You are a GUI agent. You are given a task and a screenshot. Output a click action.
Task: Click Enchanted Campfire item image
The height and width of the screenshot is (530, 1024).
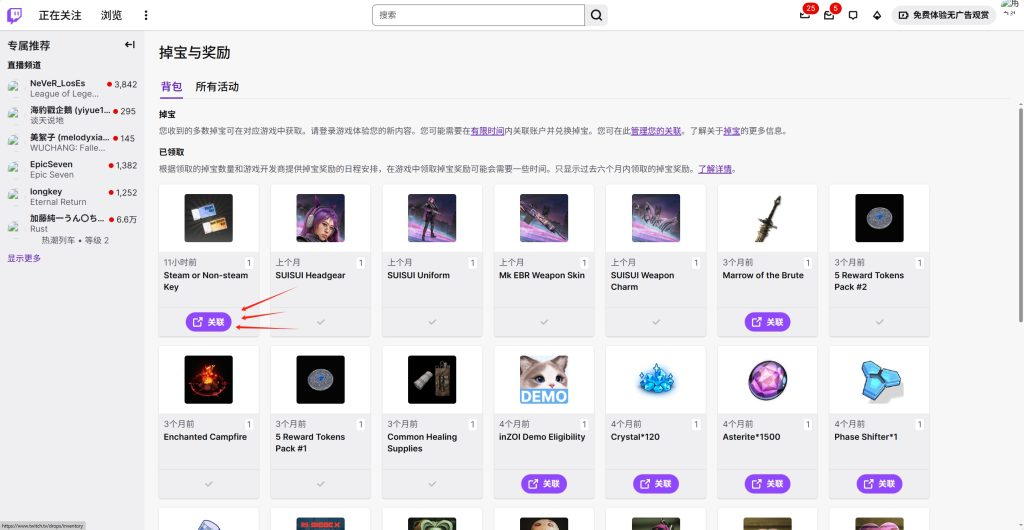208,379
